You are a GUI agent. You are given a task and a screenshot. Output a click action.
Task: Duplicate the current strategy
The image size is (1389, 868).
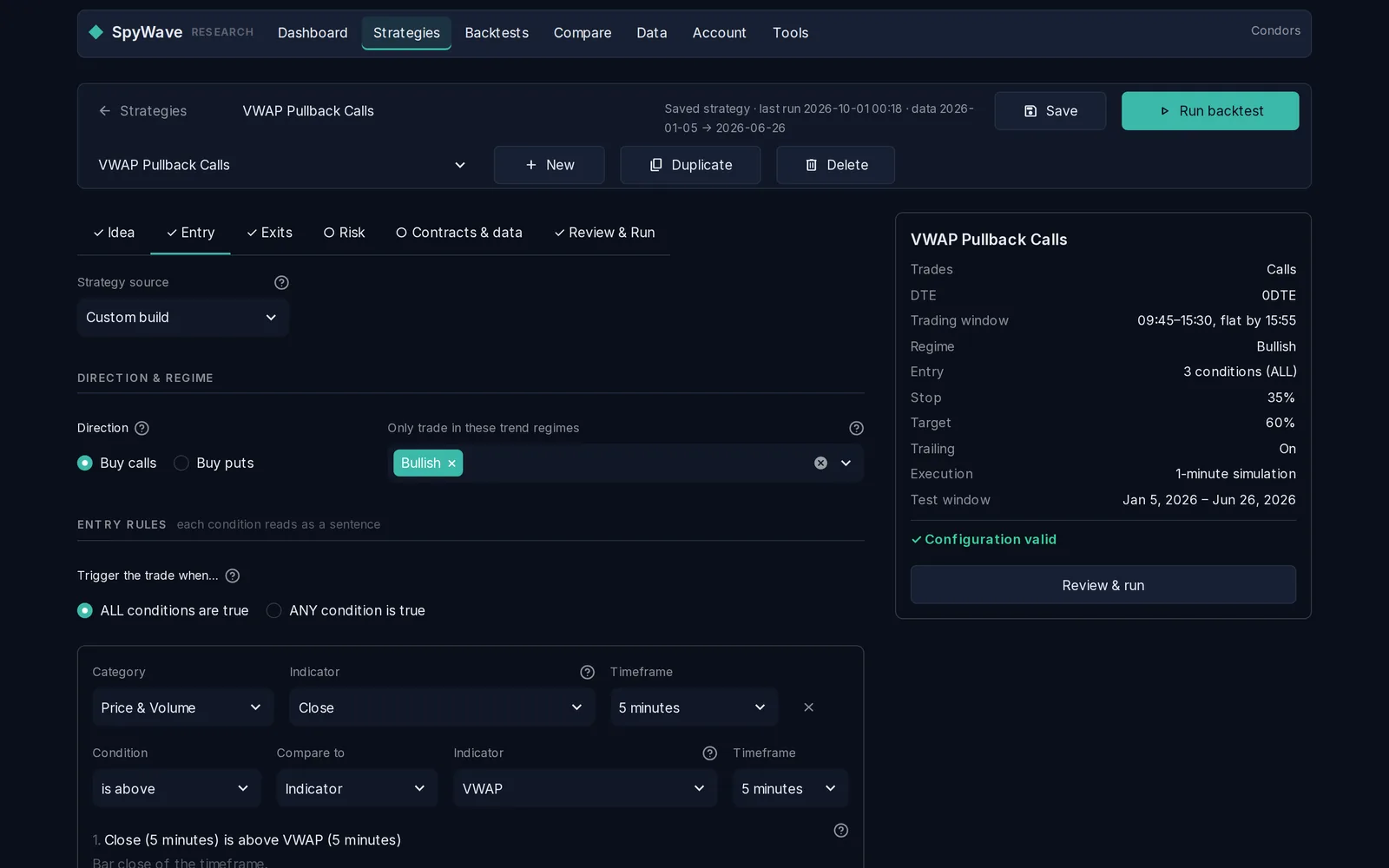(x=690, y=165)
